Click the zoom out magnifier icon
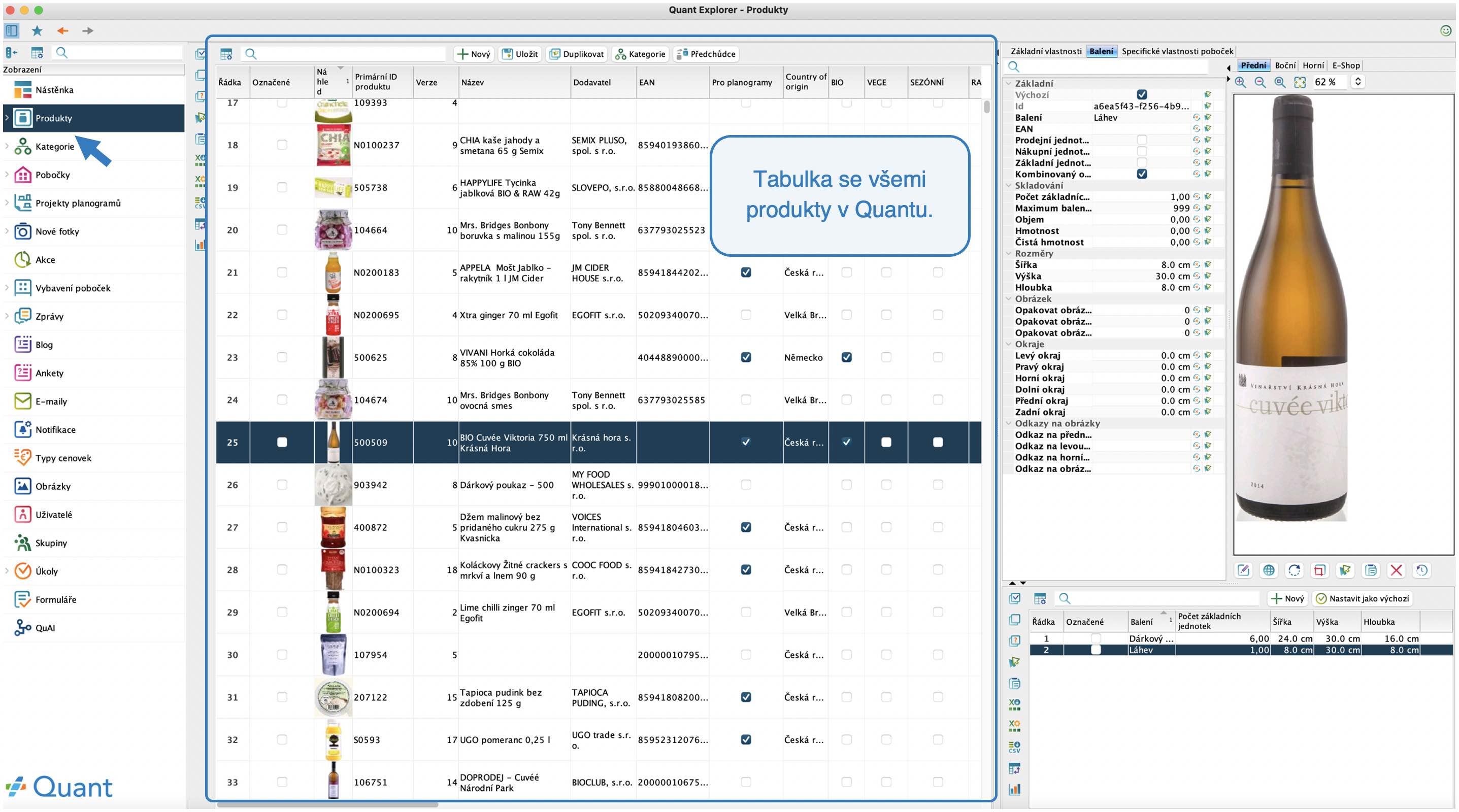The width and height of the screenshot is (1459, 812). 1260,82
